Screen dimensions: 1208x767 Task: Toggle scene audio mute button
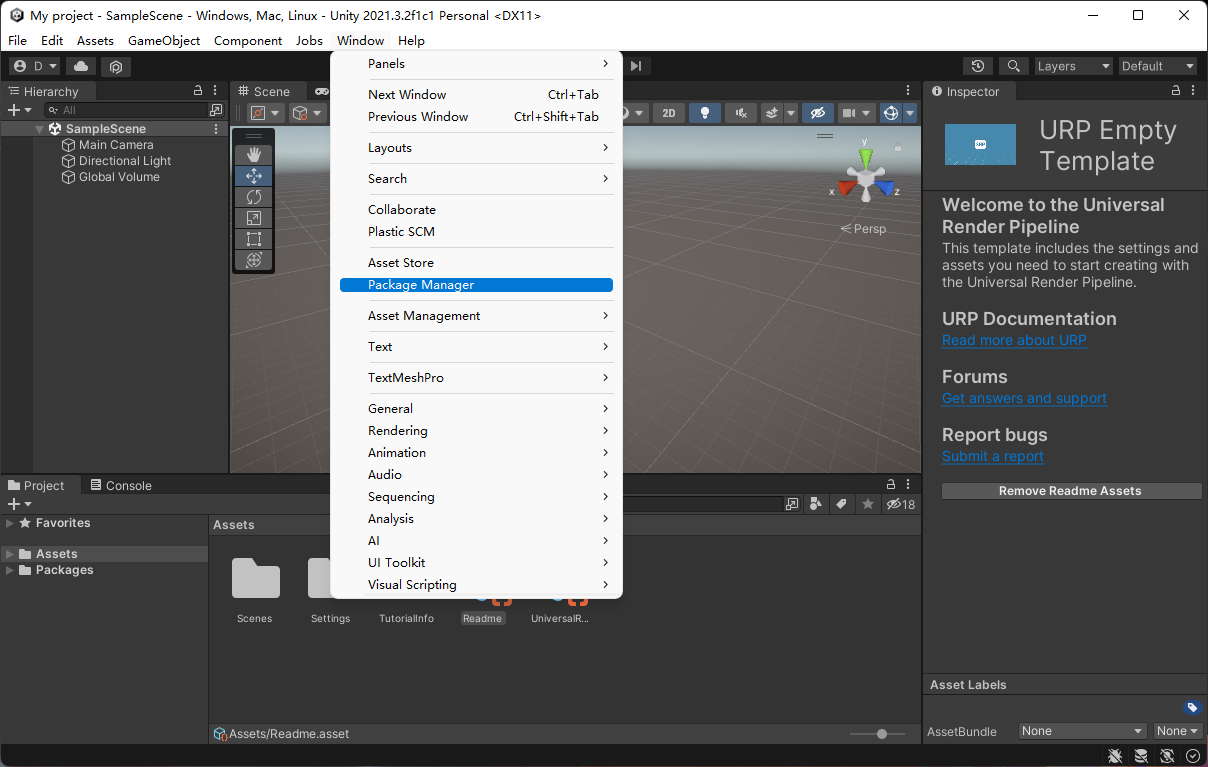[x=741, y=113]
